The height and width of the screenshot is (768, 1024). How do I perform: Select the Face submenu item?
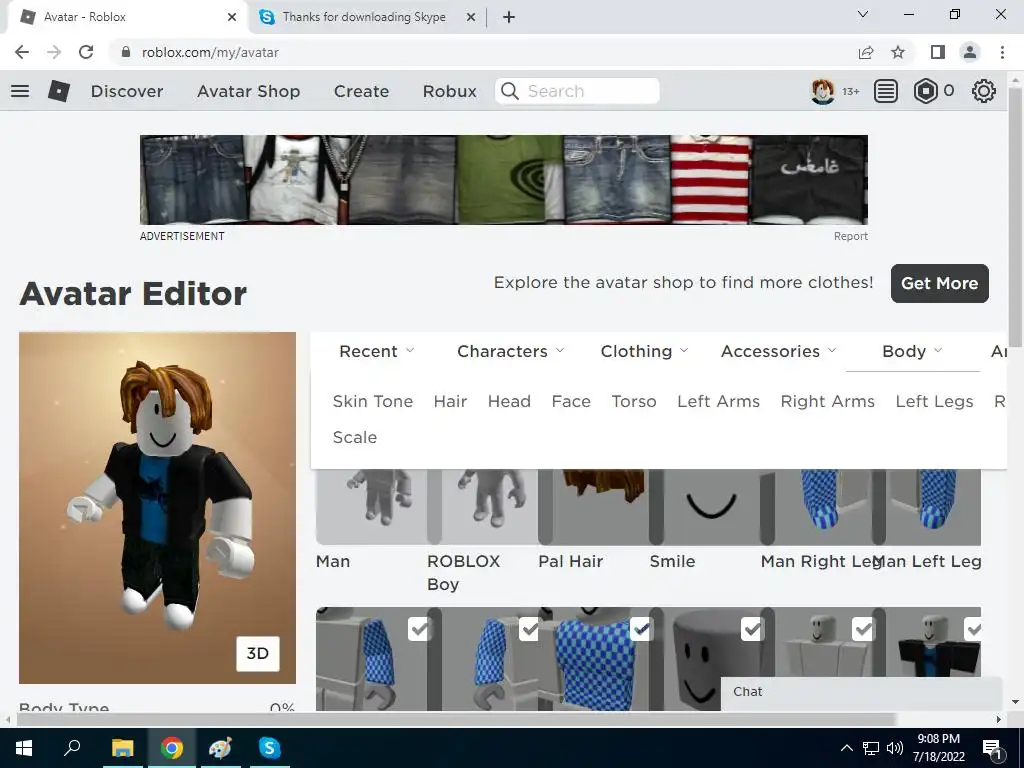(x=571, y=401)
